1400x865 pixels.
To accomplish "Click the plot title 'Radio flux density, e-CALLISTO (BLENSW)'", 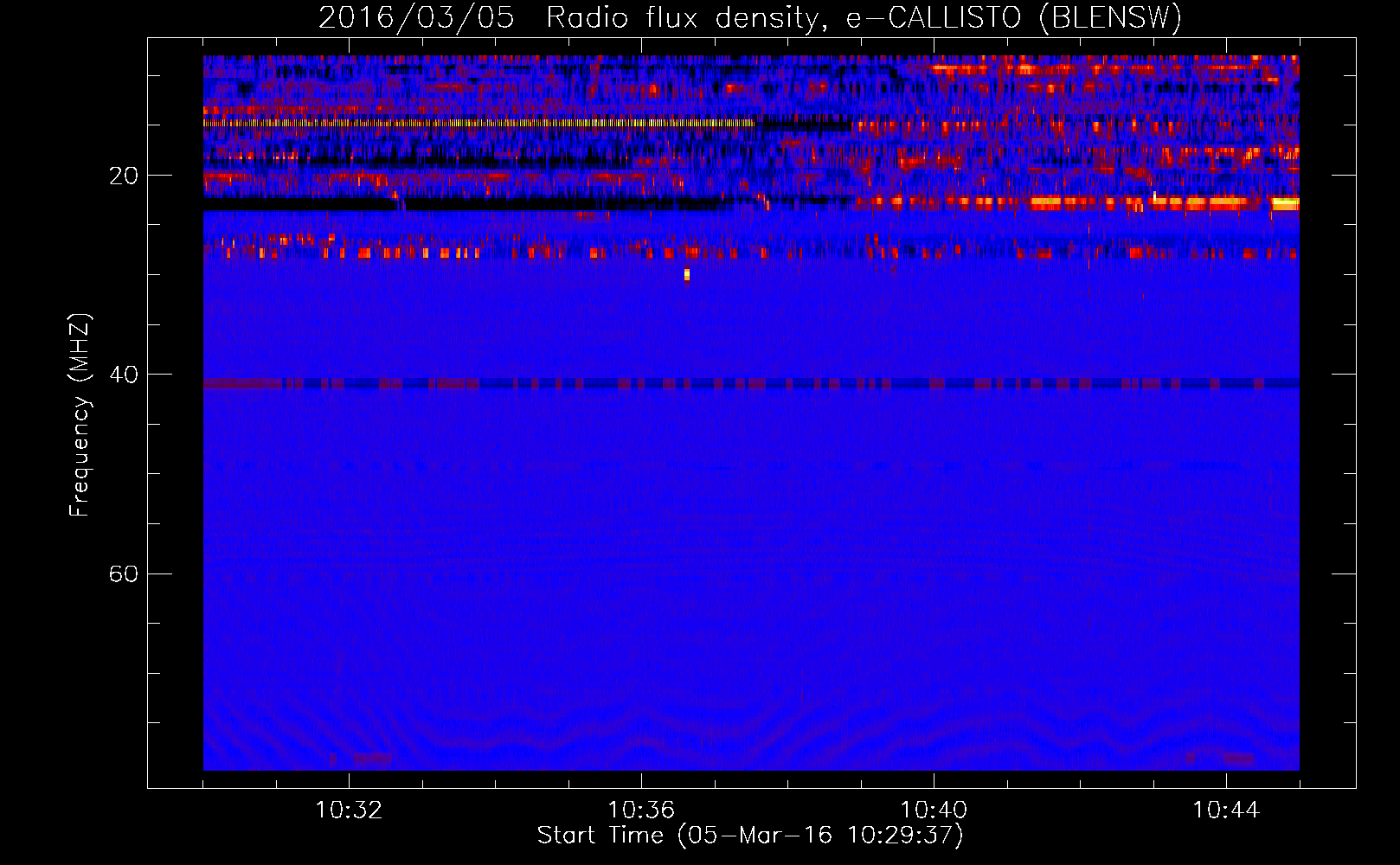I will (x=864, y=17).
